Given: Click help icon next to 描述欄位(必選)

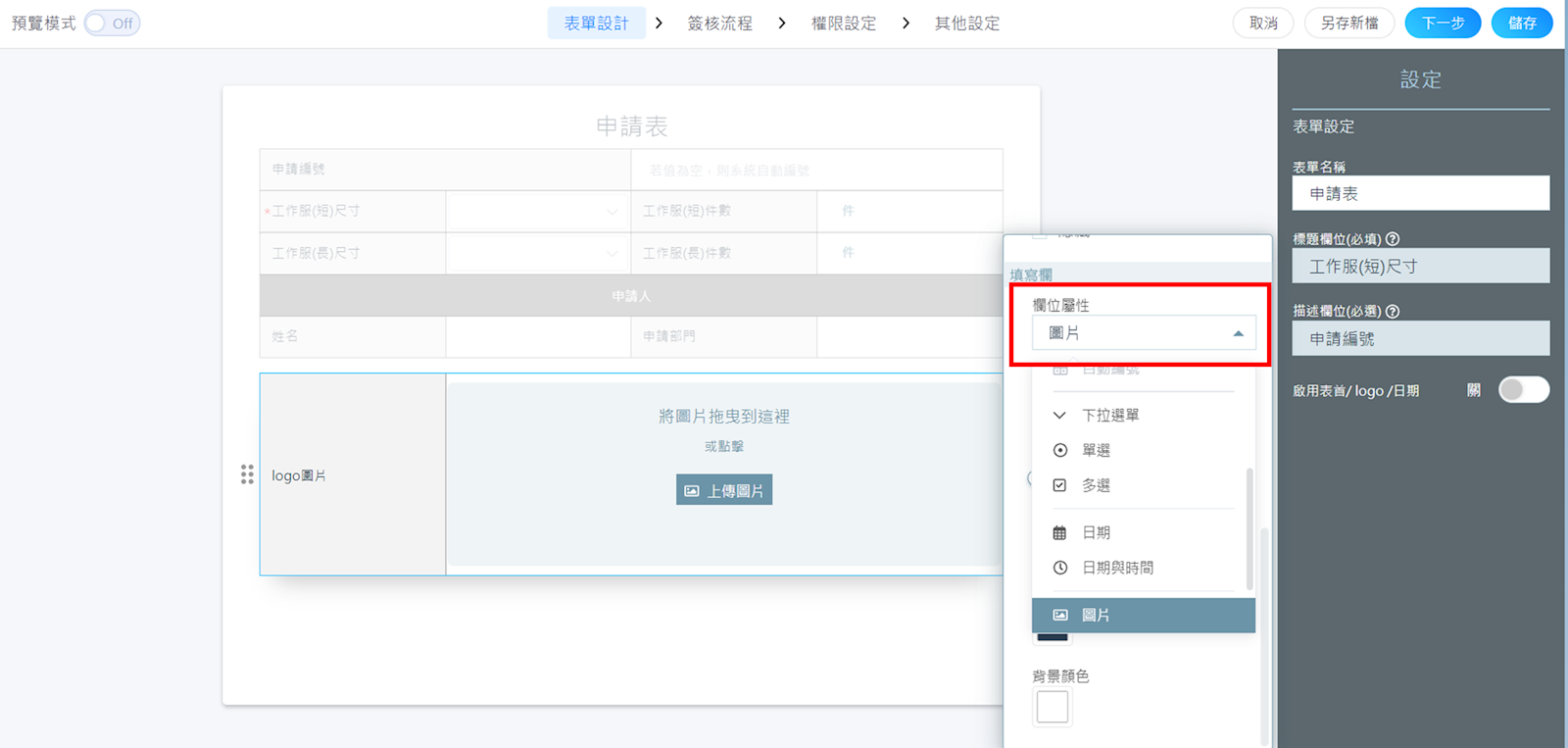Looking at the screenshot, I should [x=1393, y=312].
